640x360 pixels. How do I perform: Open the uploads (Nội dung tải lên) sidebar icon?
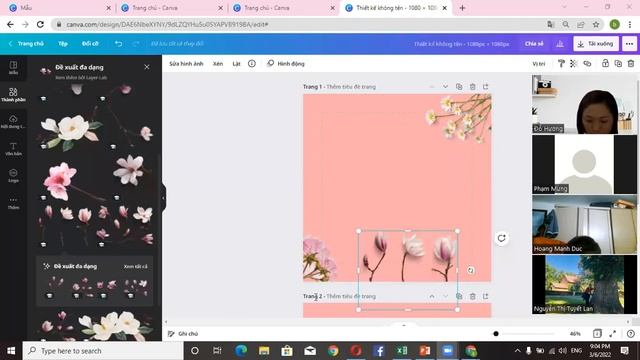(x=13, y=122)
